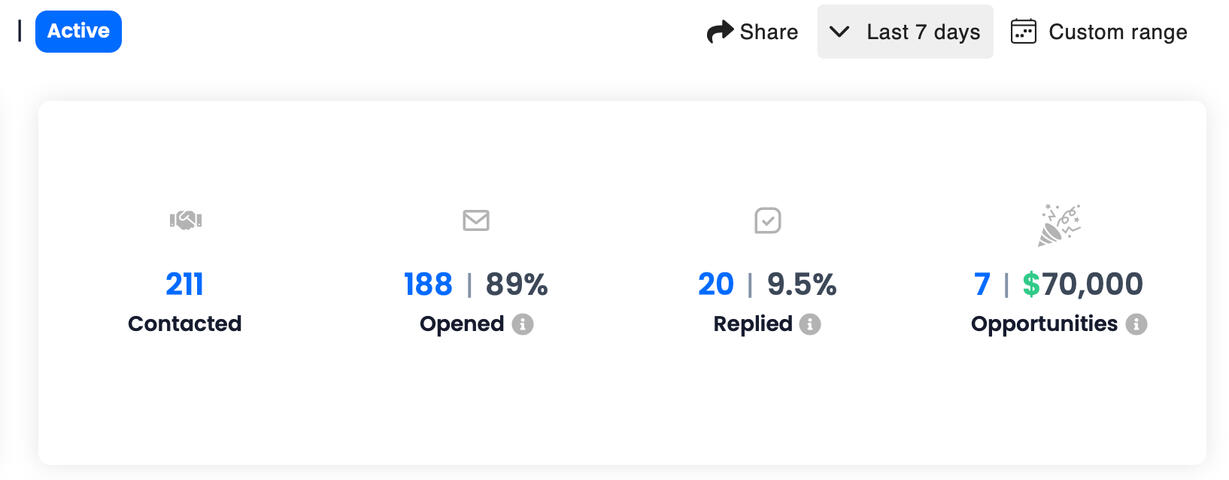
Task: Click the blue Active status badge
Action: (78, 31)
